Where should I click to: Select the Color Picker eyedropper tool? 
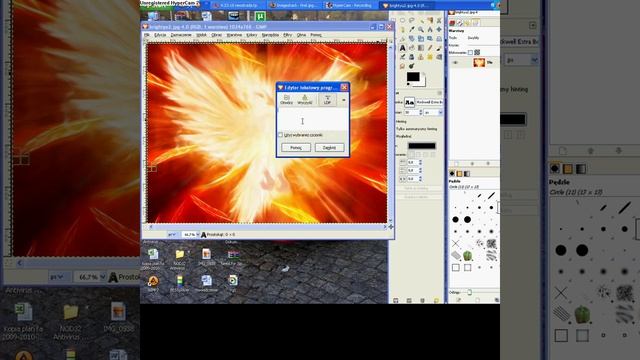(411, 29)
